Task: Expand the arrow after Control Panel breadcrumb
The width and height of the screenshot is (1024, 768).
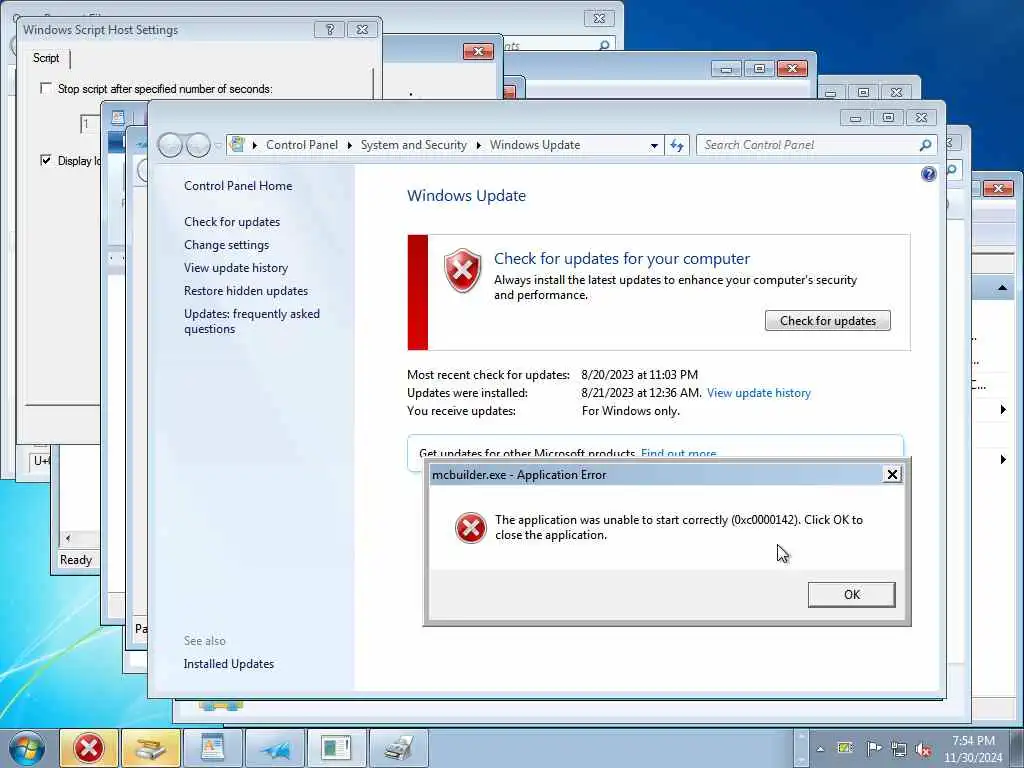Action: [x=349, y=145]
